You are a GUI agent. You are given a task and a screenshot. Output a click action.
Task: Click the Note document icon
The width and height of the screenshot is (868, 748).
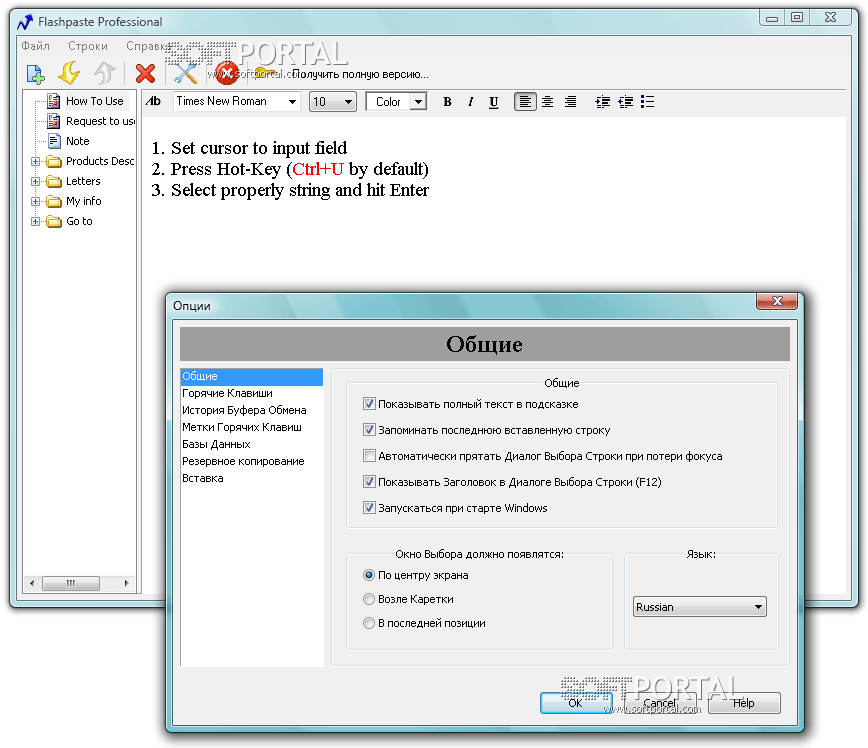click(x=54, y=141)
